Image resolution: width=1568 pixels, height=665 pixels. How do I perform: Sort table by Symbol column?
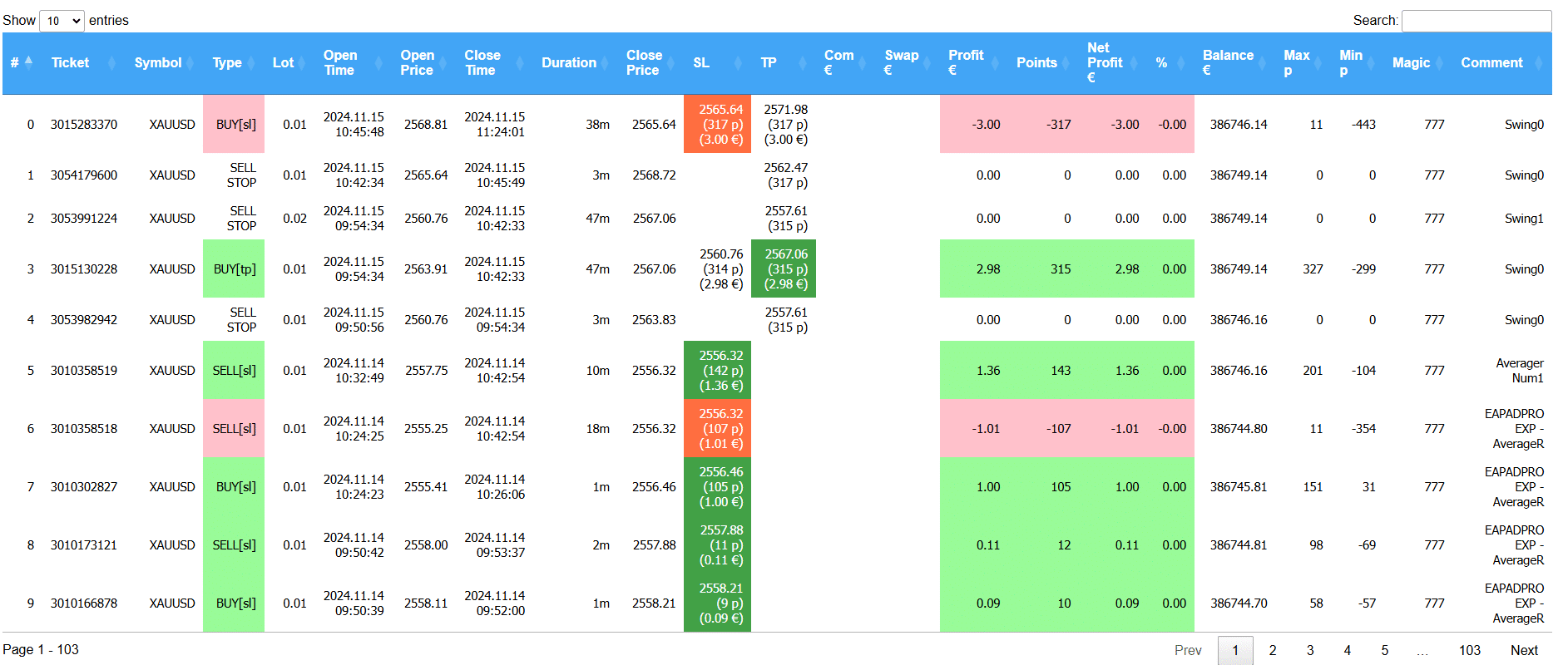coord(158,63)
